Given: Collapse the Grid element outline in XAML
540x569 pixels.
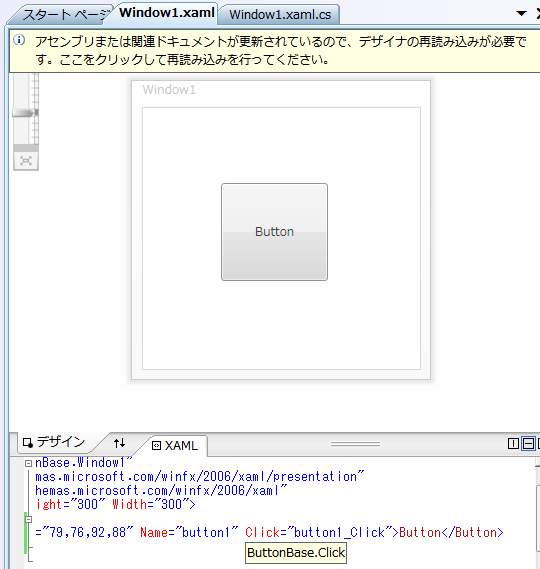Looking at the screenshot, I should coord(28,519).
